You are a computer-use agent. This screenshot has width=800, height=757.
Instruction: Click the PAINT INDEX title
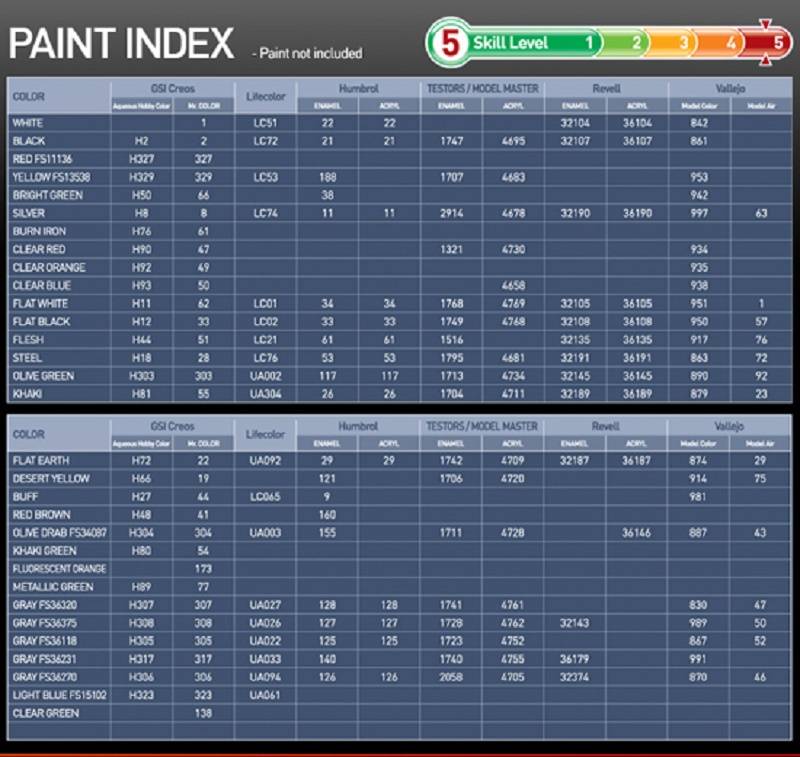(121, 44)
